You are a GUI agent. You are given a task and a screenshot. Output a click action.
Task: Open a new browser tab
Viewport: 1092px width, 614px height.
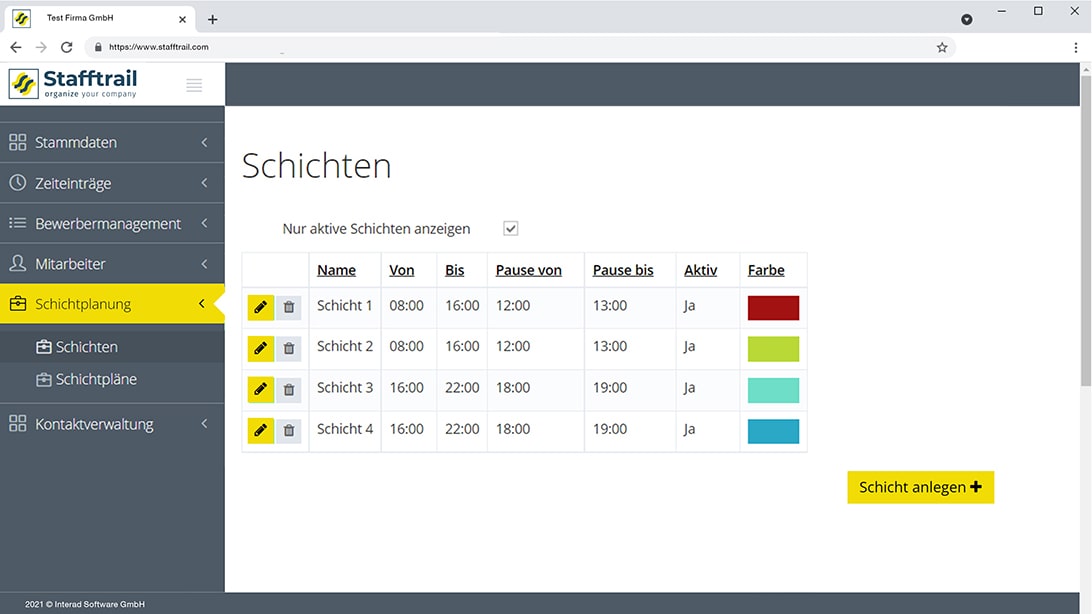pyautogui.click(x=212, y=19)
